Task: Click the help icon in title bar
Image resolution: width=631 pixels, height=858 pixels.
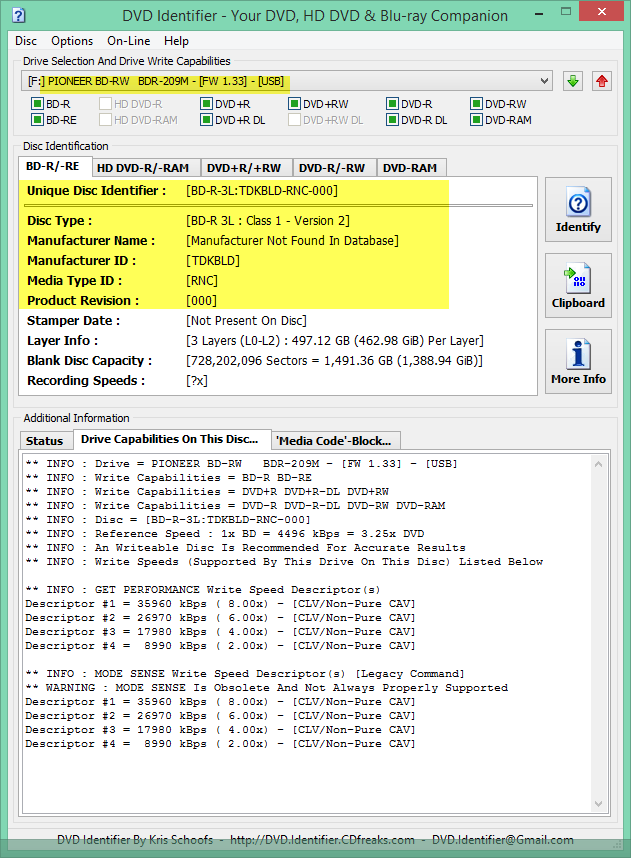Action: click(x=19, y=15)
